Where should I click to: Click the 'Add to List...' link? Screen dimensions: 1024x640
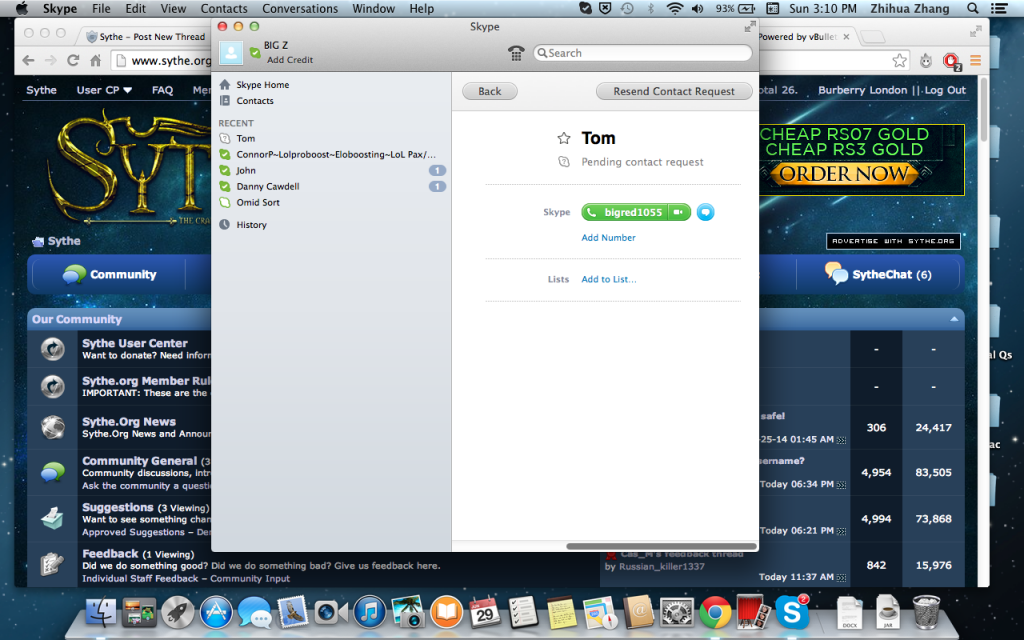(x=609, y=279)
